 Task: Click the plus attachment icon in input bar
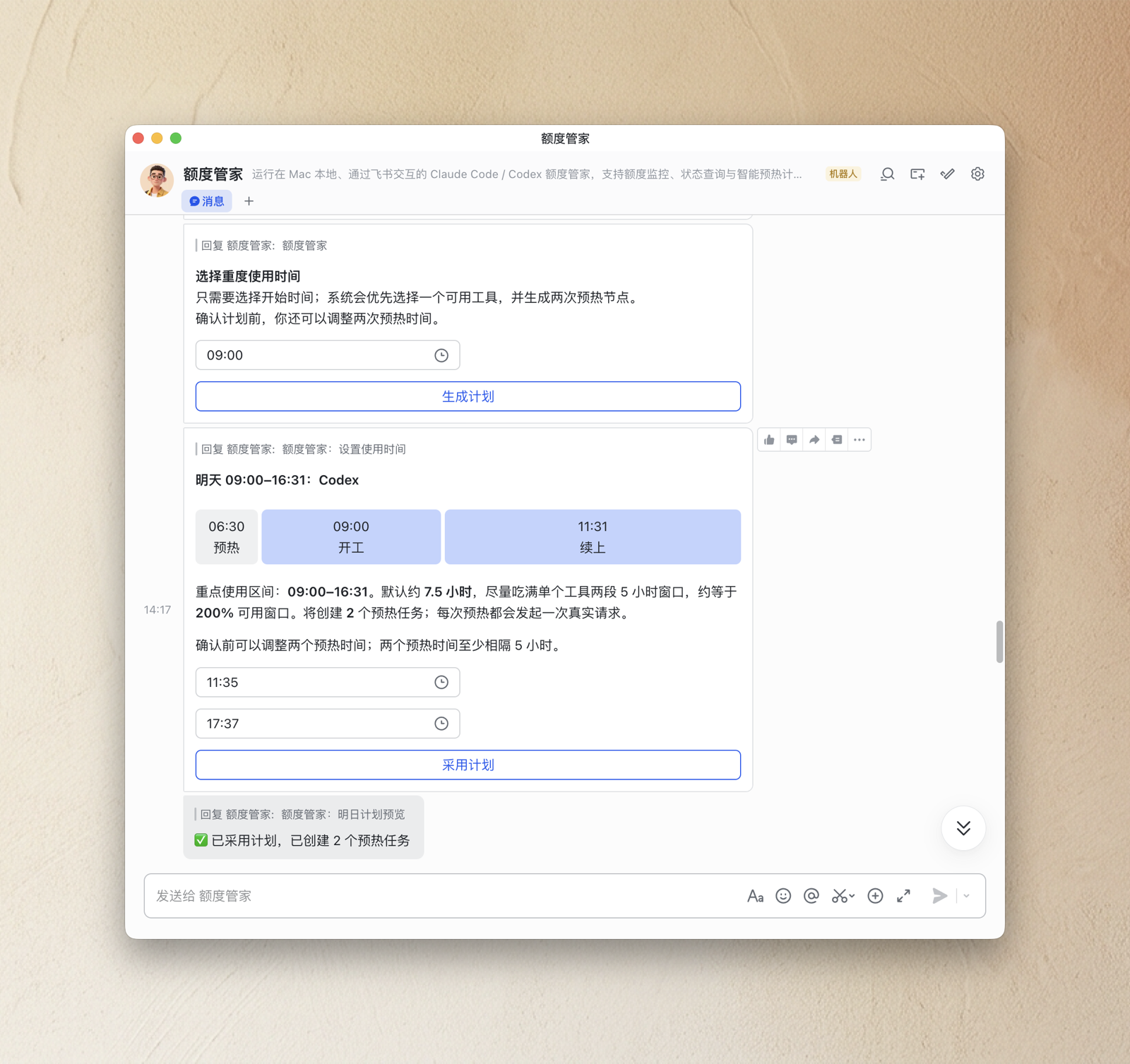(875, 896)
